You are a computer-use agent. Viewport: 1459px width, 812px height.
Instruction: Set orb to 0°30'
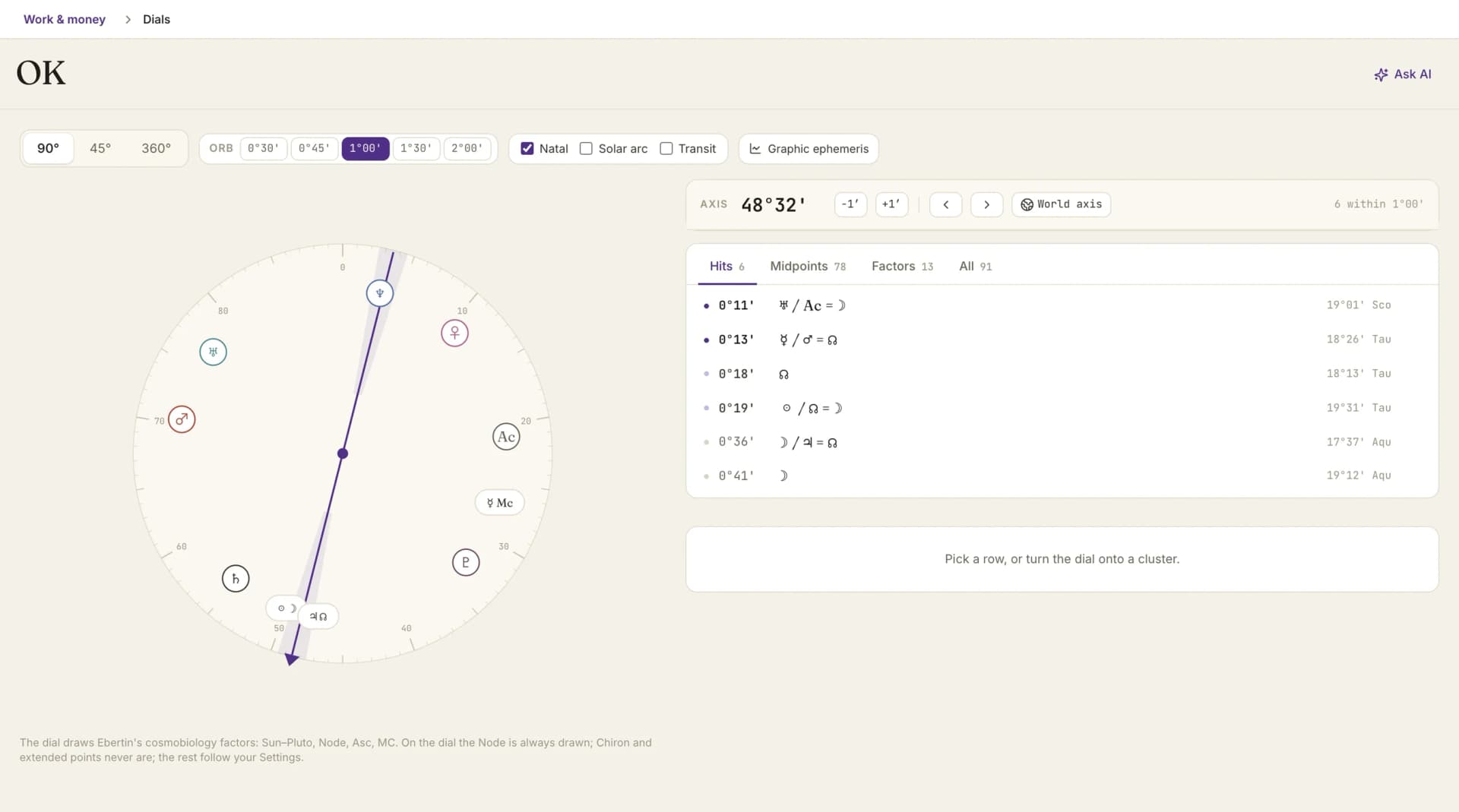tap(264, 148)
